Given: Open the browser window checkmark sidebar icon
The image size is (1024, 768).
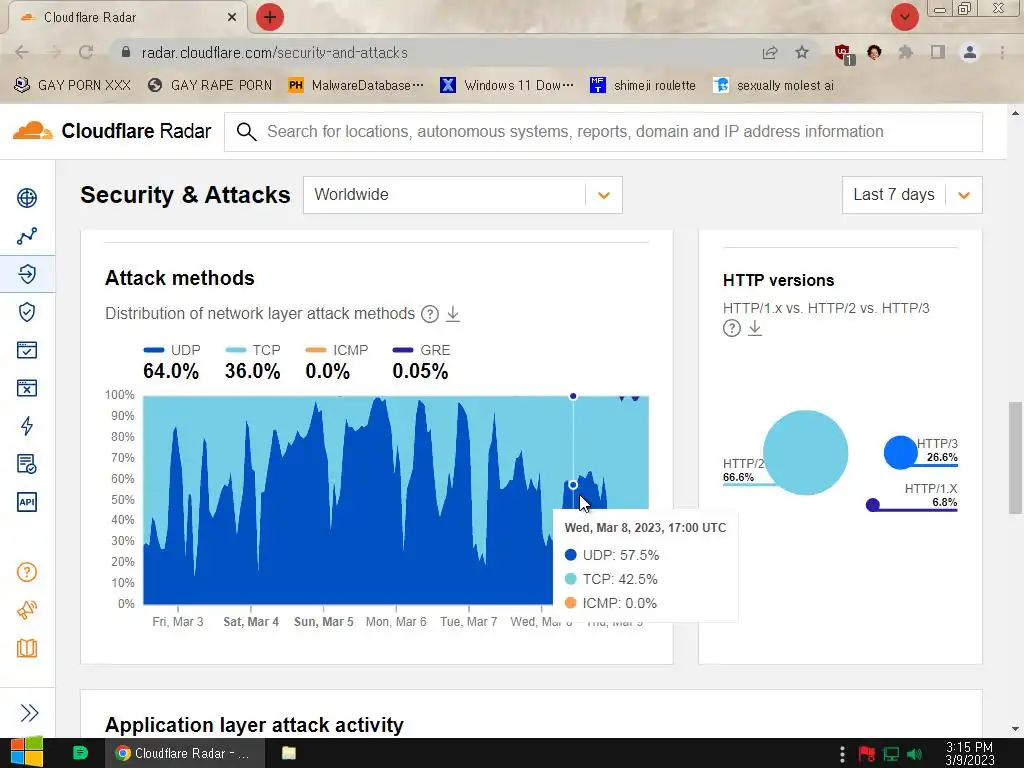Looking at the screenshot, I should click(27, 350).
